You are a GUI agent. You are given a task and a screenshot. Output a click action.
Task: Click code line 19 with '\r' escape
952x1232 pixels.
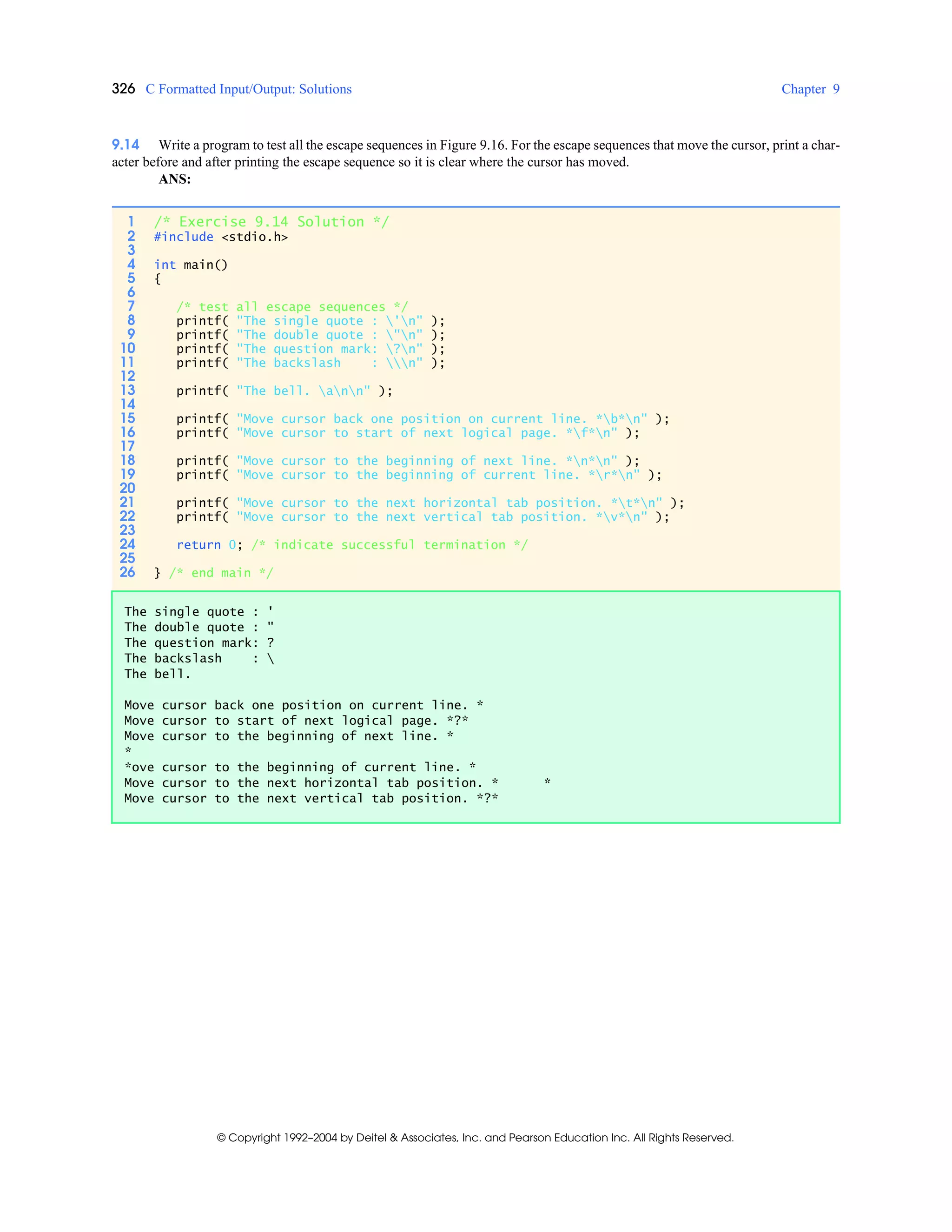(419, 475)
